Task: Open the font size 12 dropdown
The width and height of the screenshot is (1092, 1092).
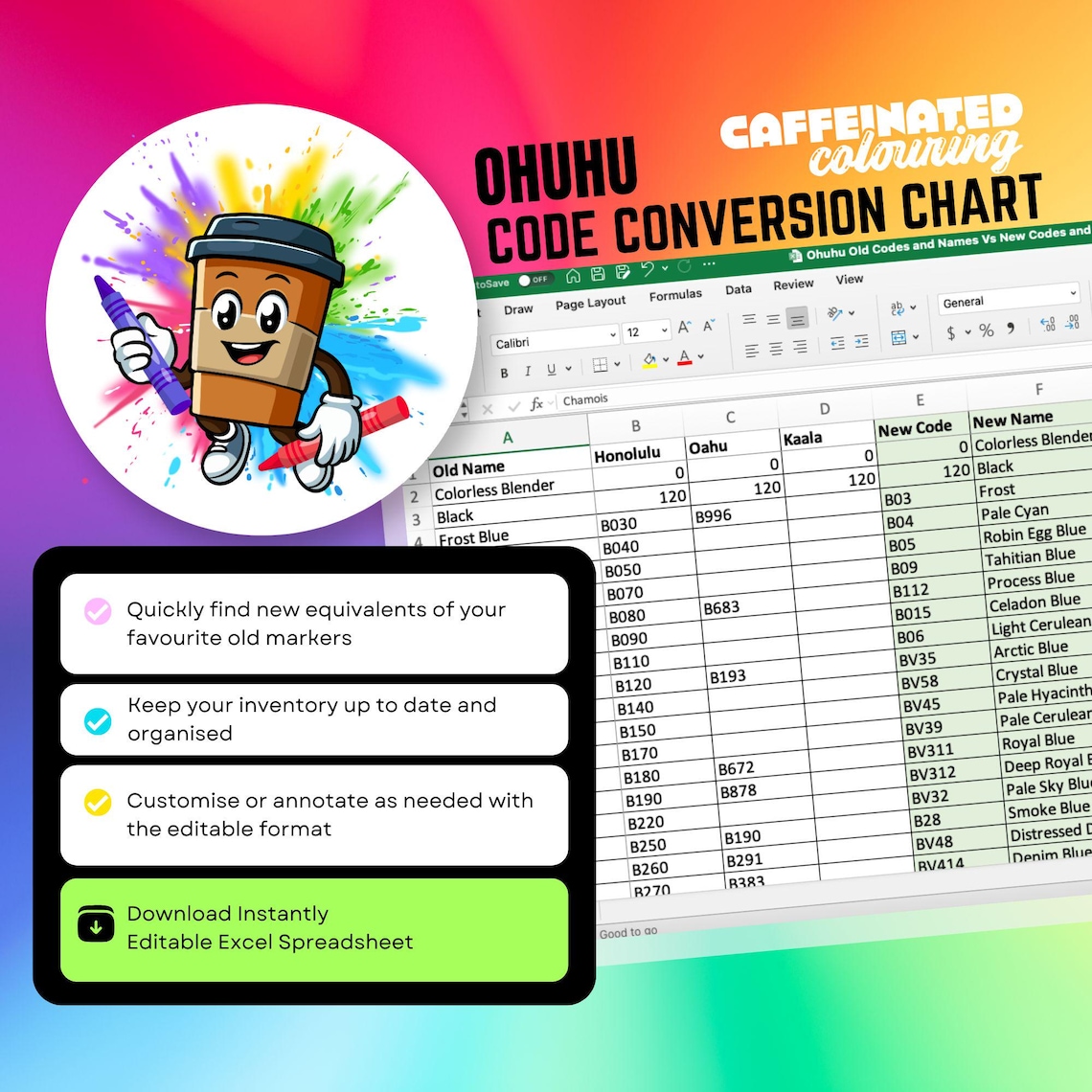Action: click(646, 330)
